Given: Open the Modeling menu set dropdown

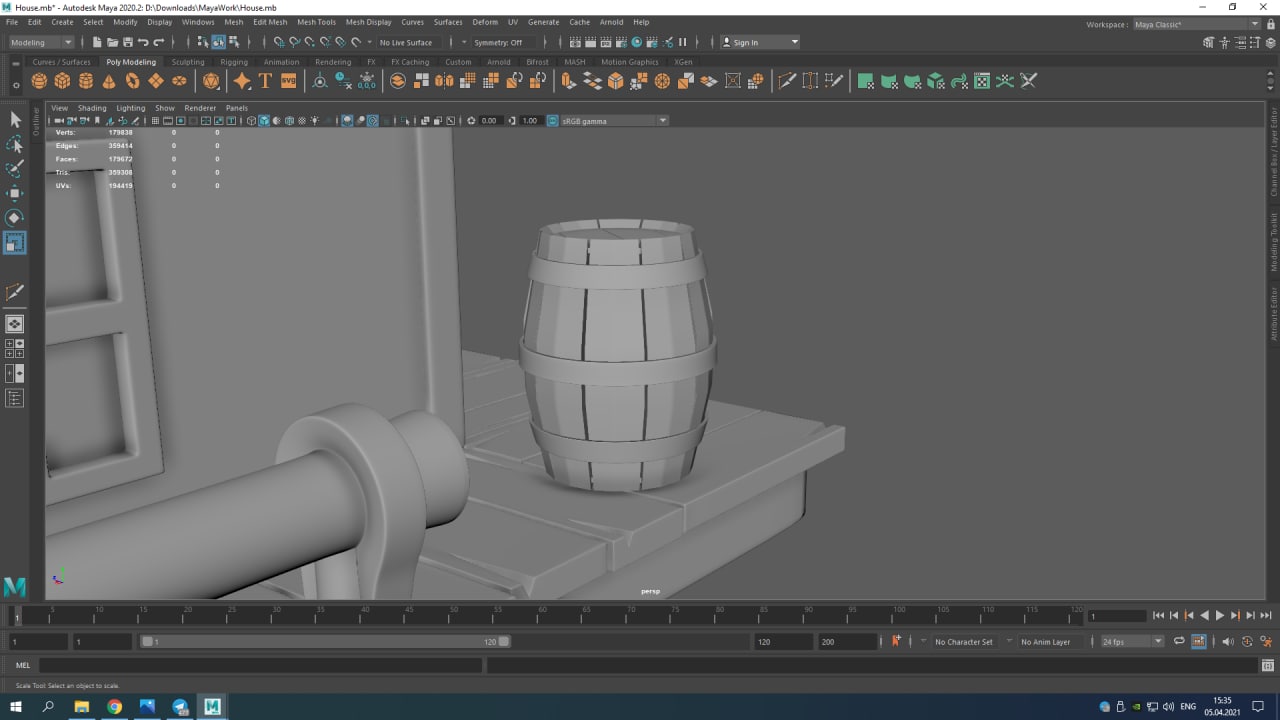Looking at the screenshot, I should (x=41, y=42).
